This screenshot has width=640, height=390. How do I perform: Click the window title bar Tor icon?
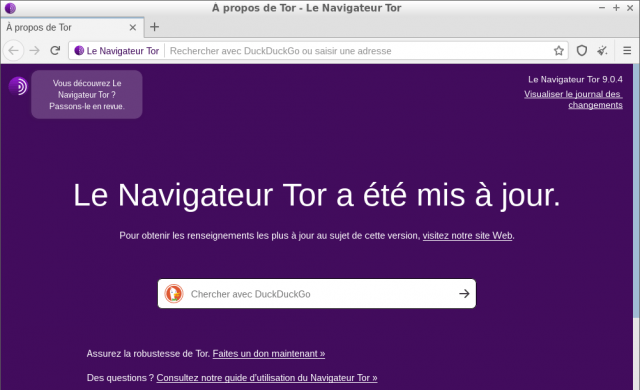click(10, 8)
